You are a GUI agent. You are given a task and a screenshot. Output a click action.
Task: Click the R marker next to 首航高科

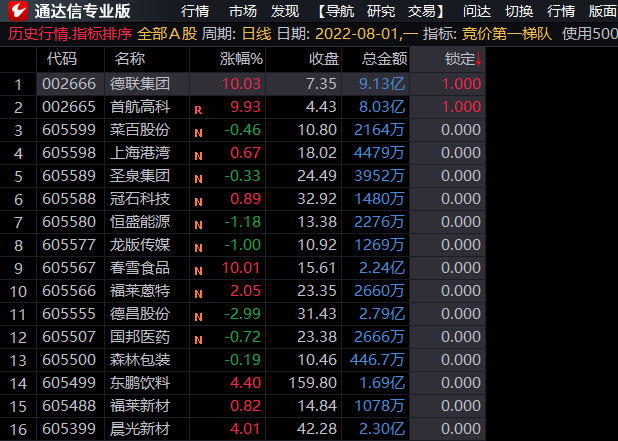[198, 110]
